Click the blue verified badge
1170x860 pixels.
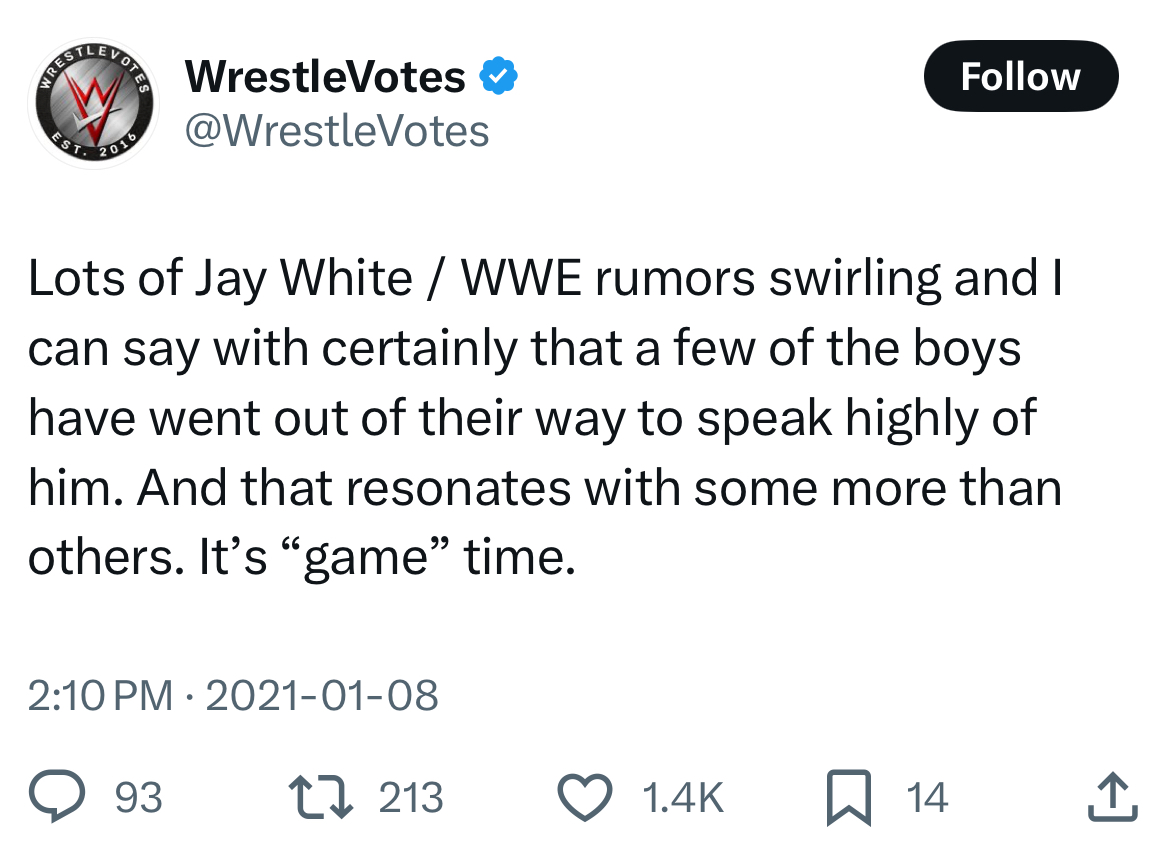(x=499, y=76)
